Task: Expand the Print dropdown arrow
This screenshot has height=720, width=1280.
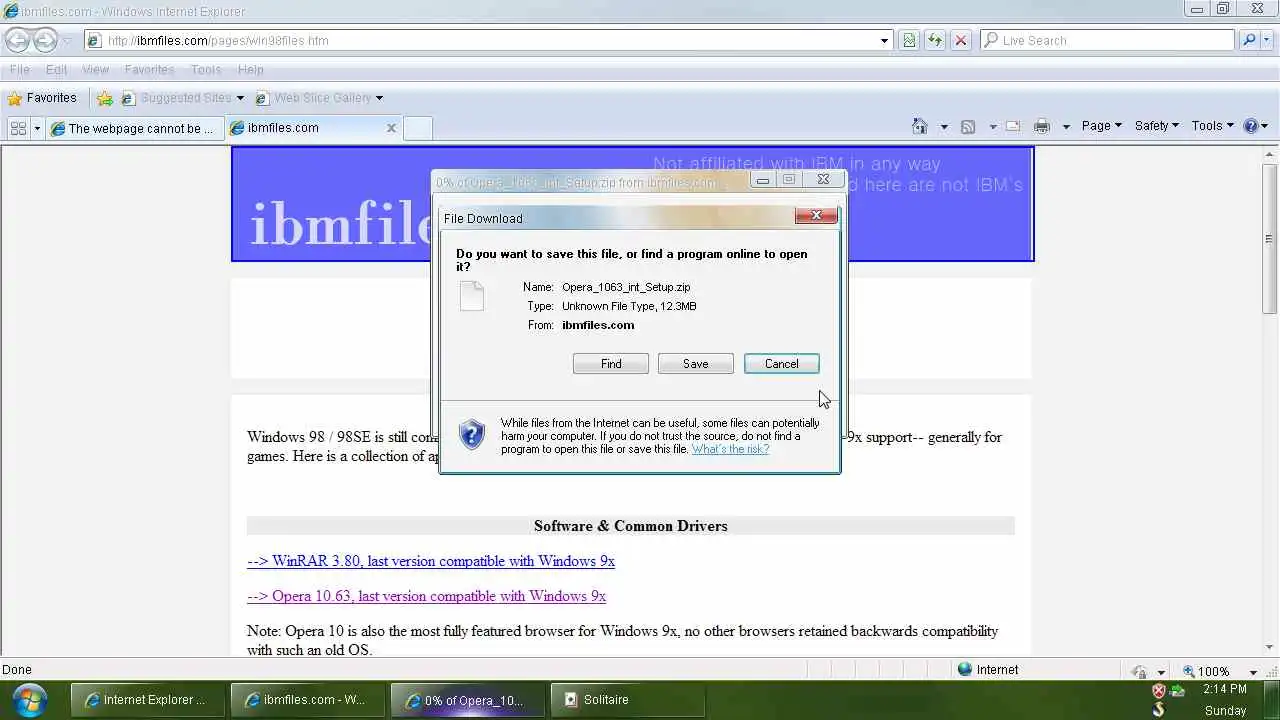Action: click(x=1066, y=127)
